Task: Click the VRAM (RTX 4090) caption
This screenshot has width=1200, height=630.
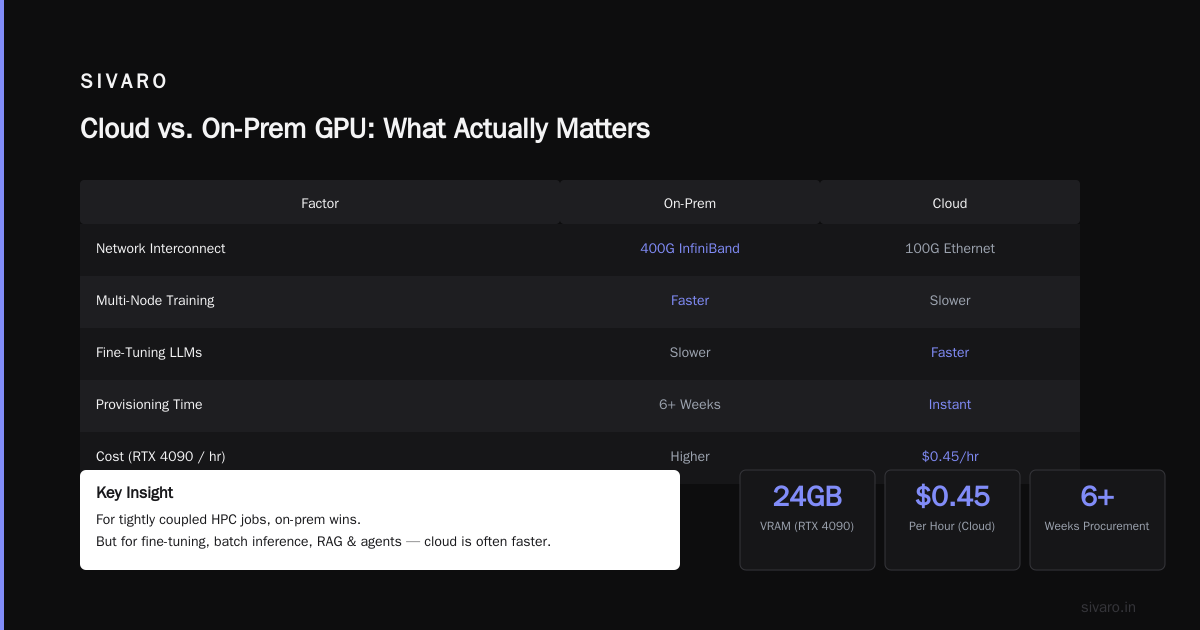Action: (807, 526)
